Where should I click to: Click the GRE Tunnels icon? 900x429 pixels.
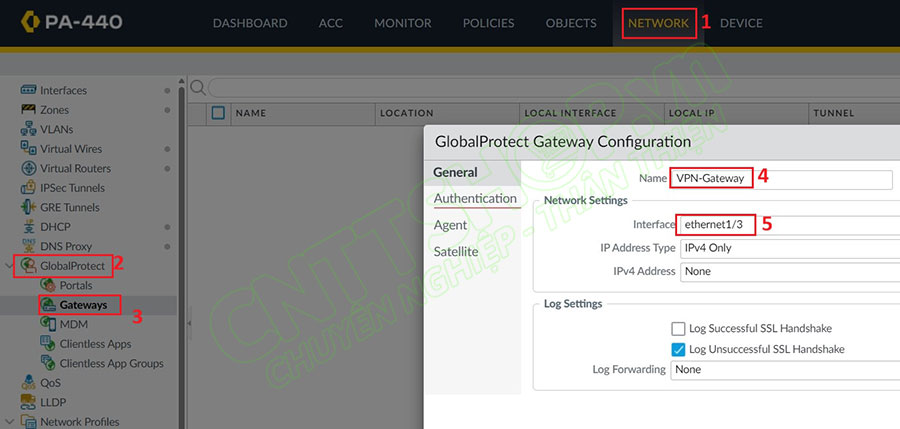pos(29,207)
